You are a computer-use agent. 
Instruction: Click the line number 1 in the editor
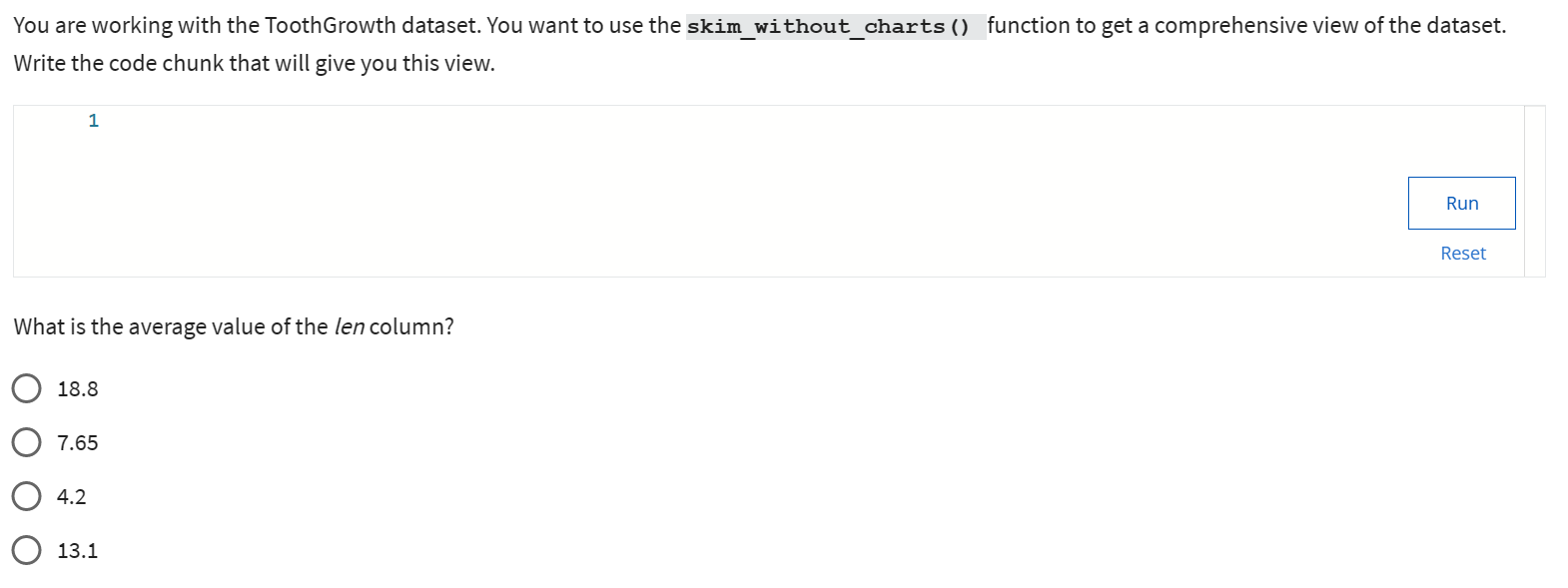(x=93, y=120)
